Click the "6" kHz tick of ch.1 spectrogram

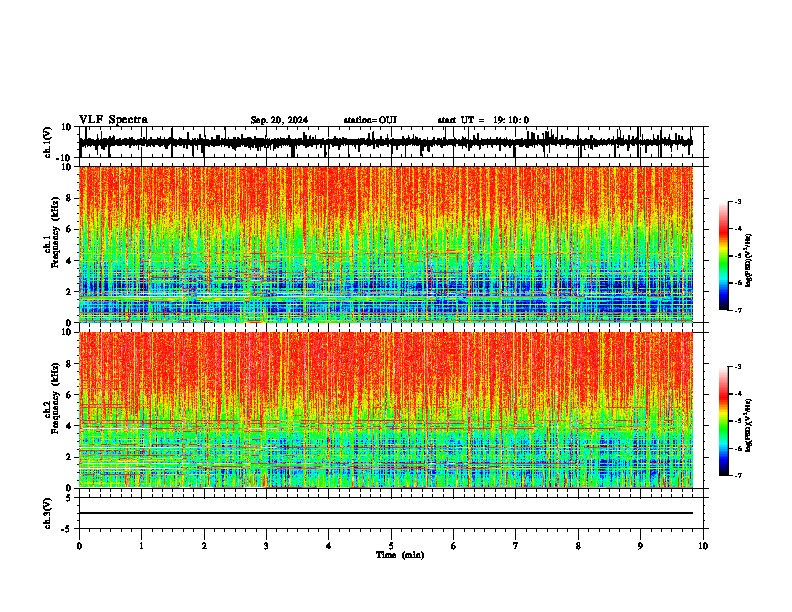pos(69,229)
